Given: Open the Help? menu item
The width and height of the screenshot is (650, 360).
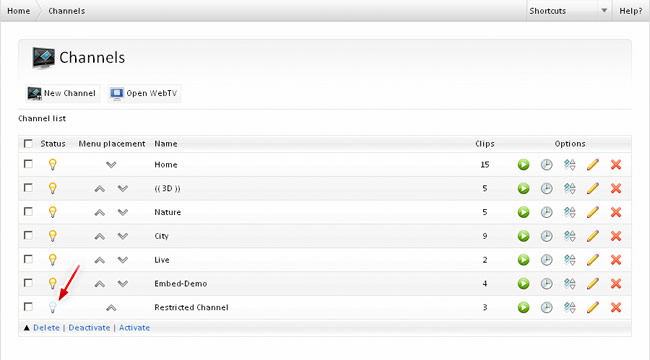Looking at the screenshot, I should pyautogui.click(x=631, y=11).
